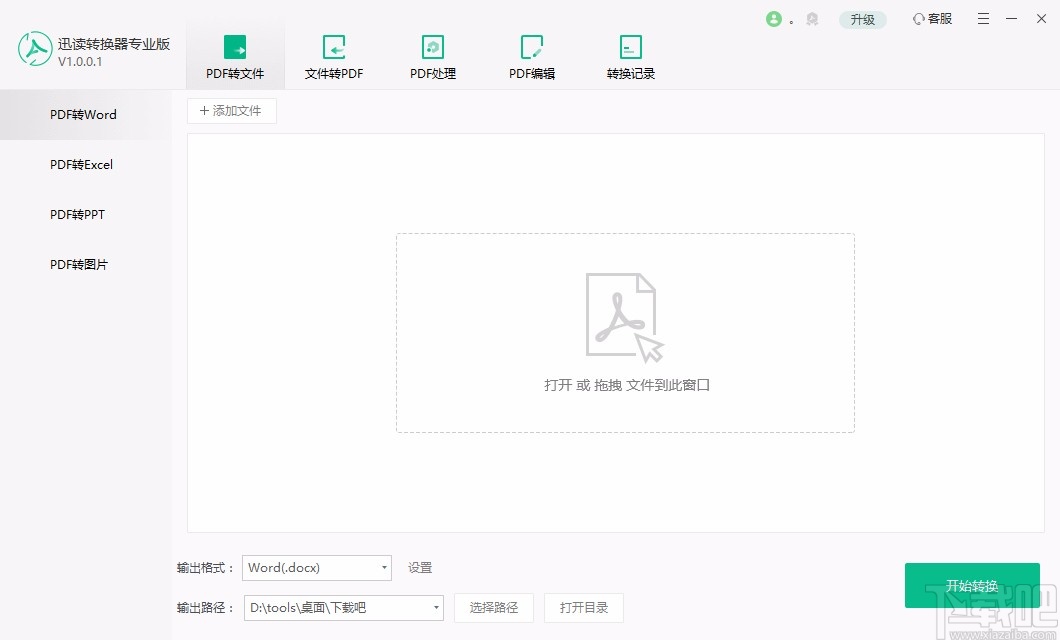Open the output format dropdown
The height and width of the screenshot is (640, 1060).
(x=383, y=567)
